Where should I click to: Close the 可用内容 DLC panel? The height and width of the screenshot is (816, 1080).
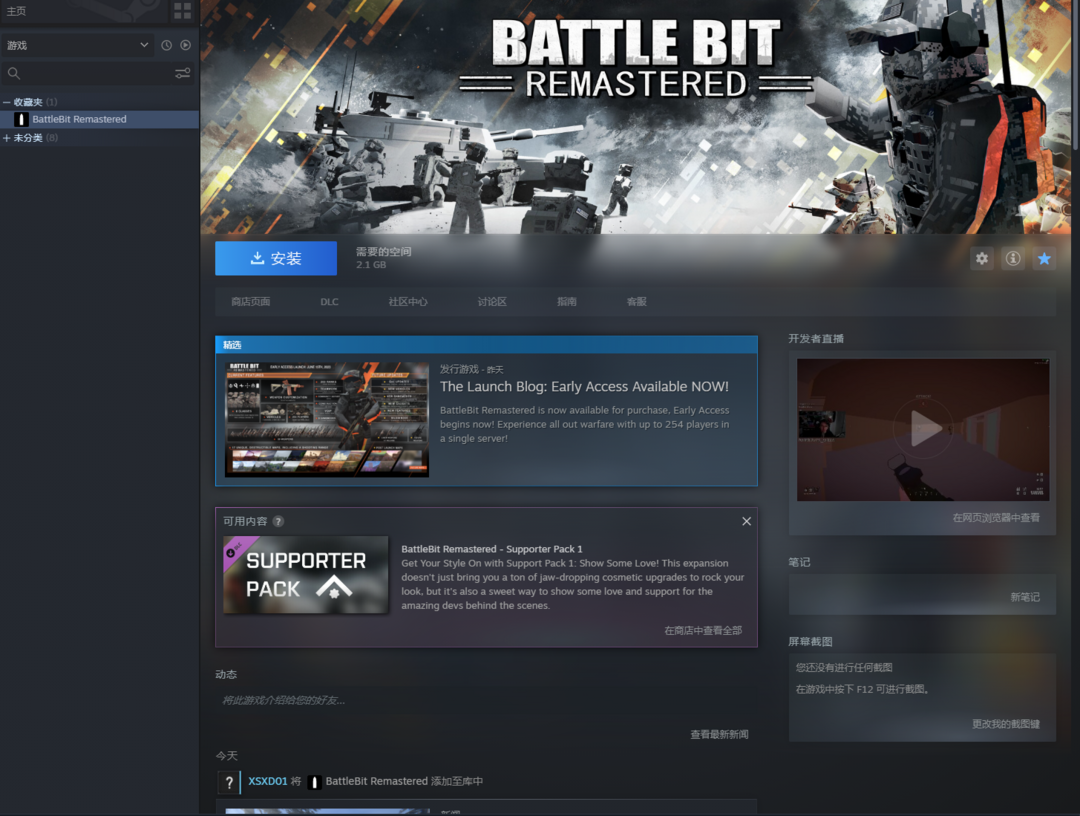pyautogui.click(x=746, y=521)
